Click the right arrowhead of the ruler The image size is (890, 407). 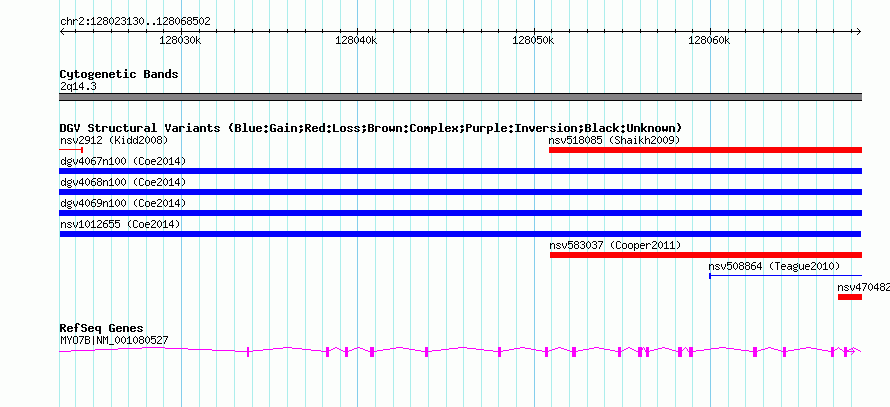point(859,31)
